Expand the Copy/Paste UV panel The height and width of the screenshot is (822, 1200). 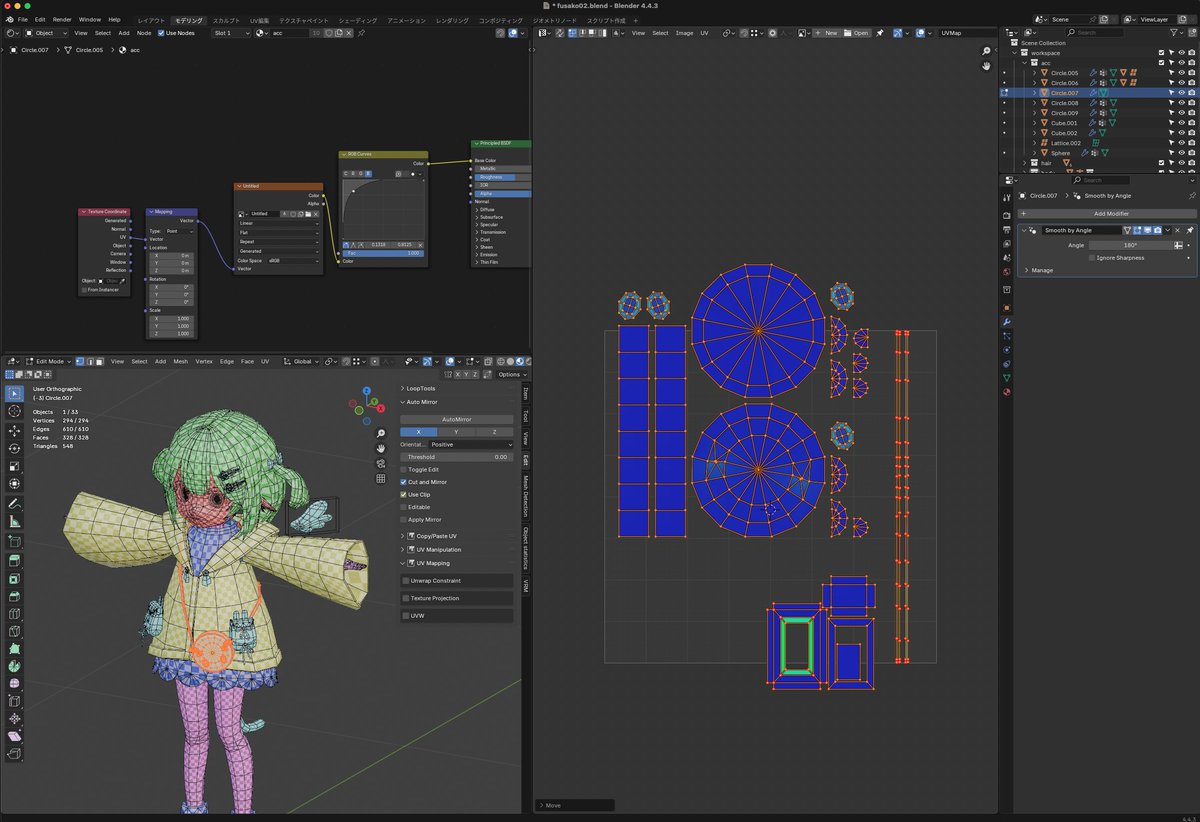pyautogui.click(x=403, y=536)
